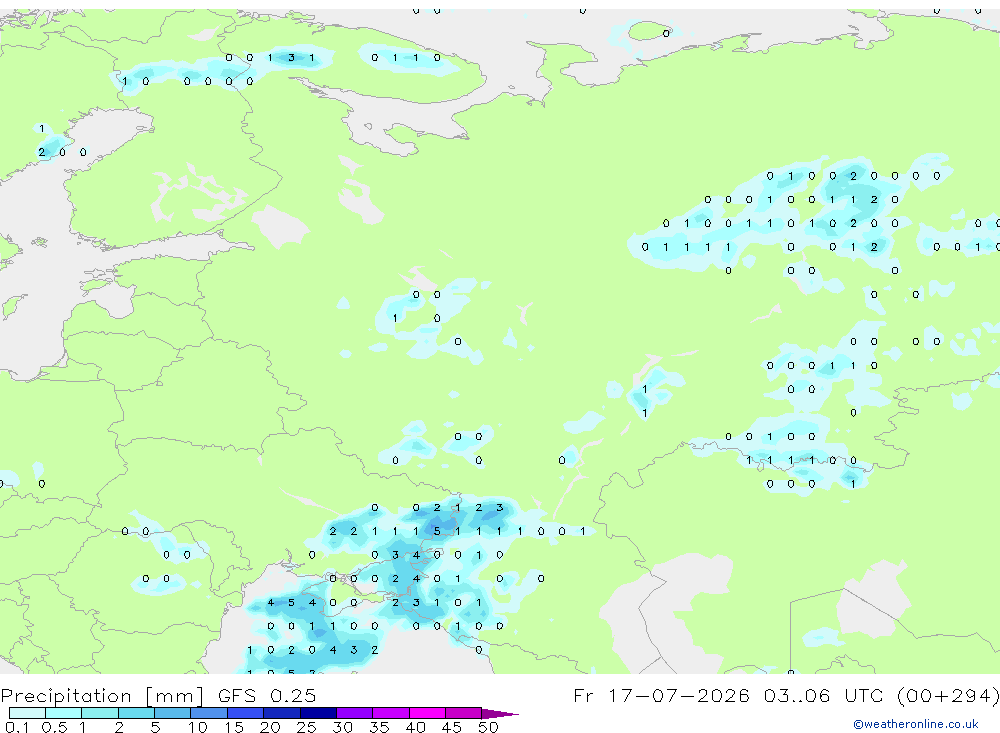Select the legend value '10'
1000x733 pixels.
[x=198, y=727]
